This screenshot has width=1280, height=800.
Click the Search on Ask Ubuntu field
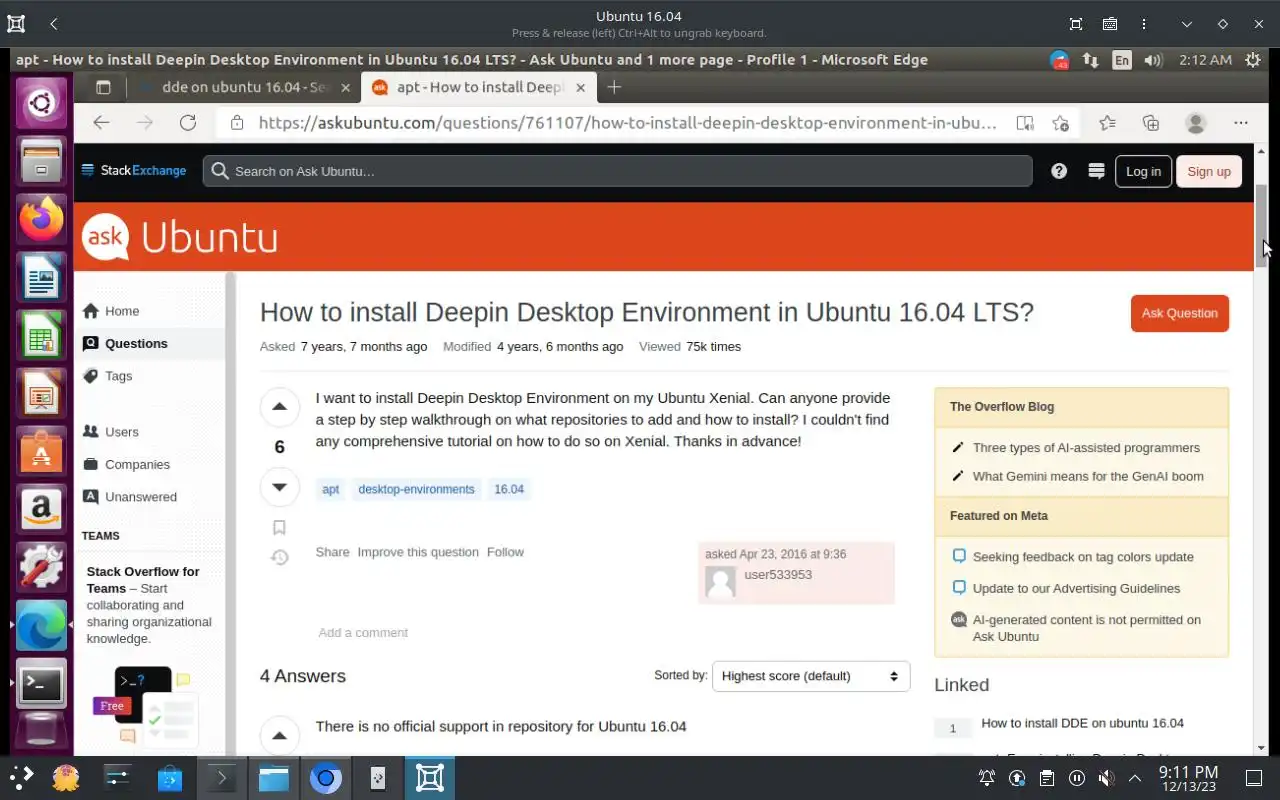click(617, 171)
